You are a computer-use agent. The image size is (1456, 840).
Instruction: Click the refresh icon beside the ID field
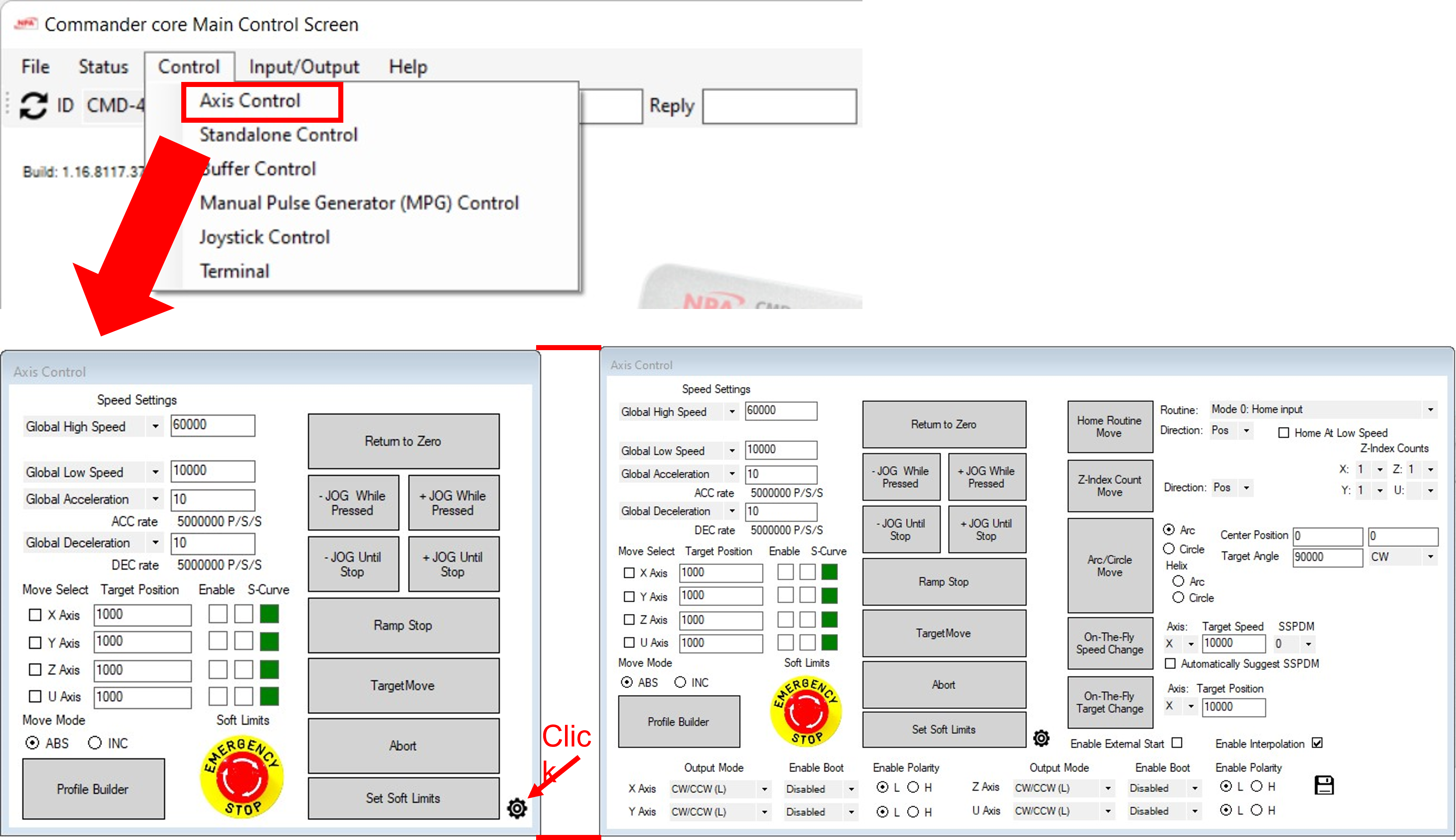click(33, 105)
